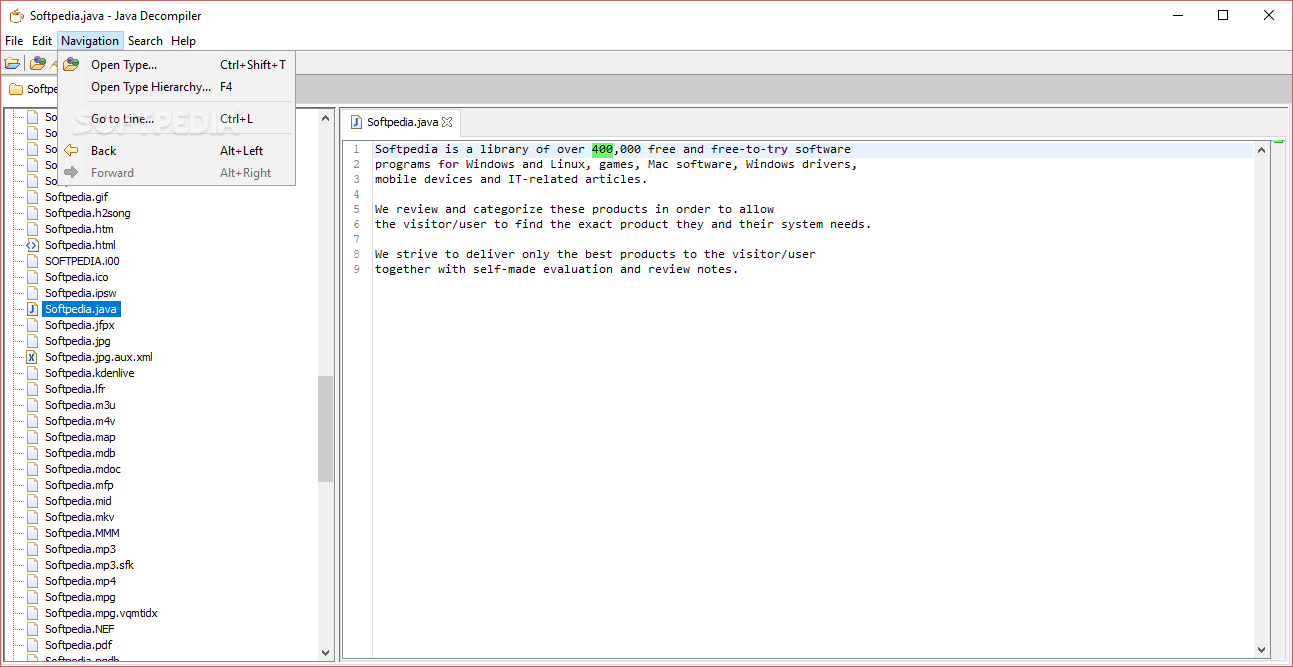Image resolution: width=1293 pixels, height=667 pixels.
Task: Click the editor scroll down arrow
Action: (x=1262, y=649)
